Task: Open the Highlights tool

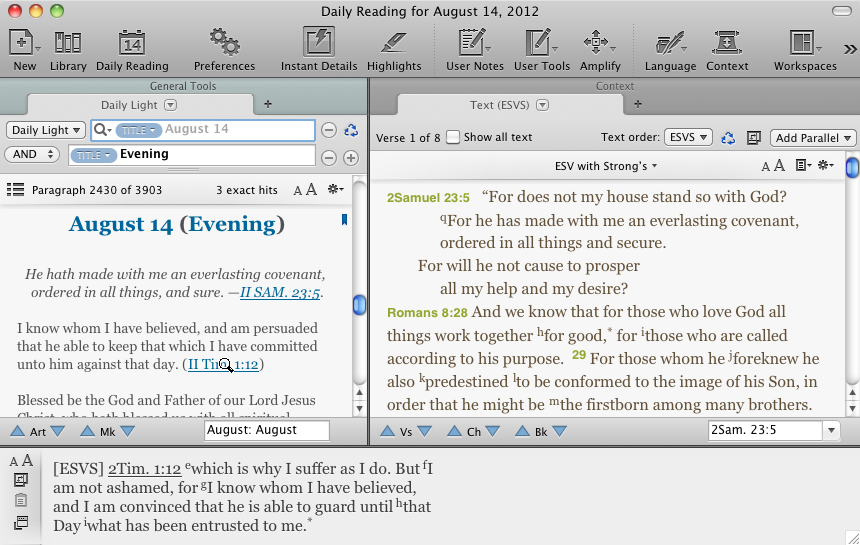Action: (x=394, y=44)
